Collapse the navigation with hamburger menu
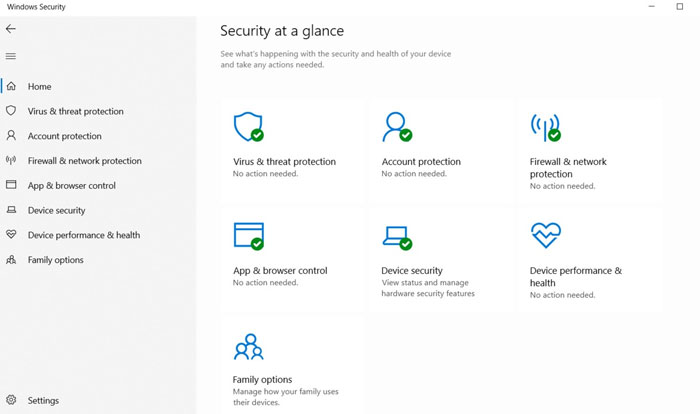The image size is (700, 414). [11, 56]
